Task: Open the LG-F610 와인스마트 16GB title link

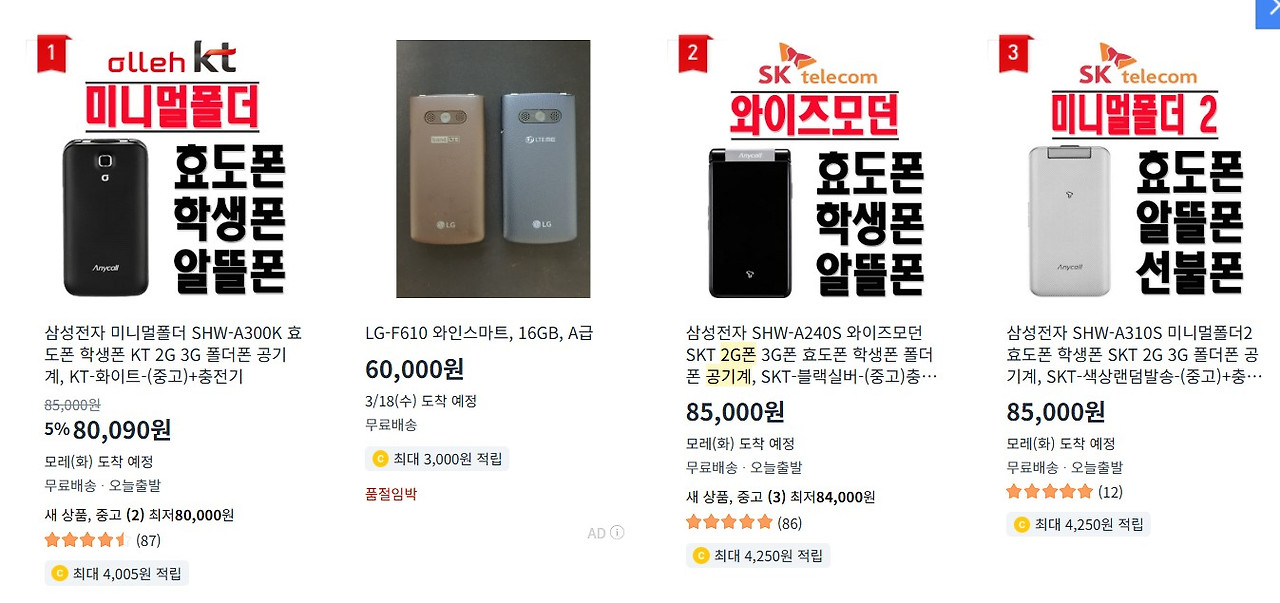Action: tap(479, 333)
